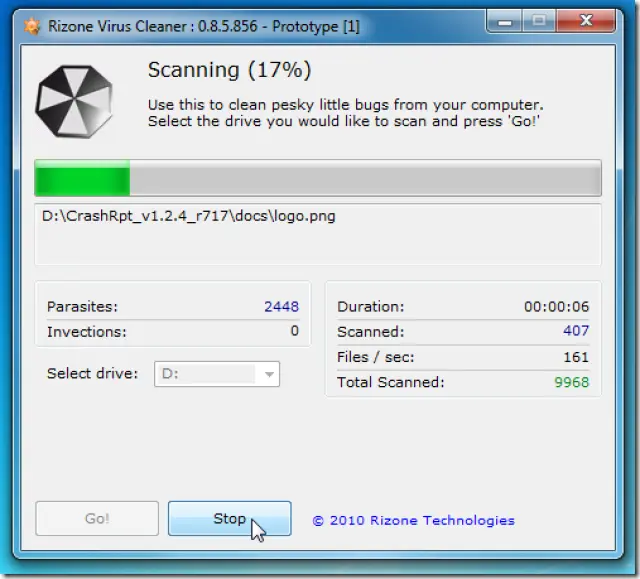The image size is (640, 579).
Task: Click the maximize button in title bar
Action: point(539,19)
